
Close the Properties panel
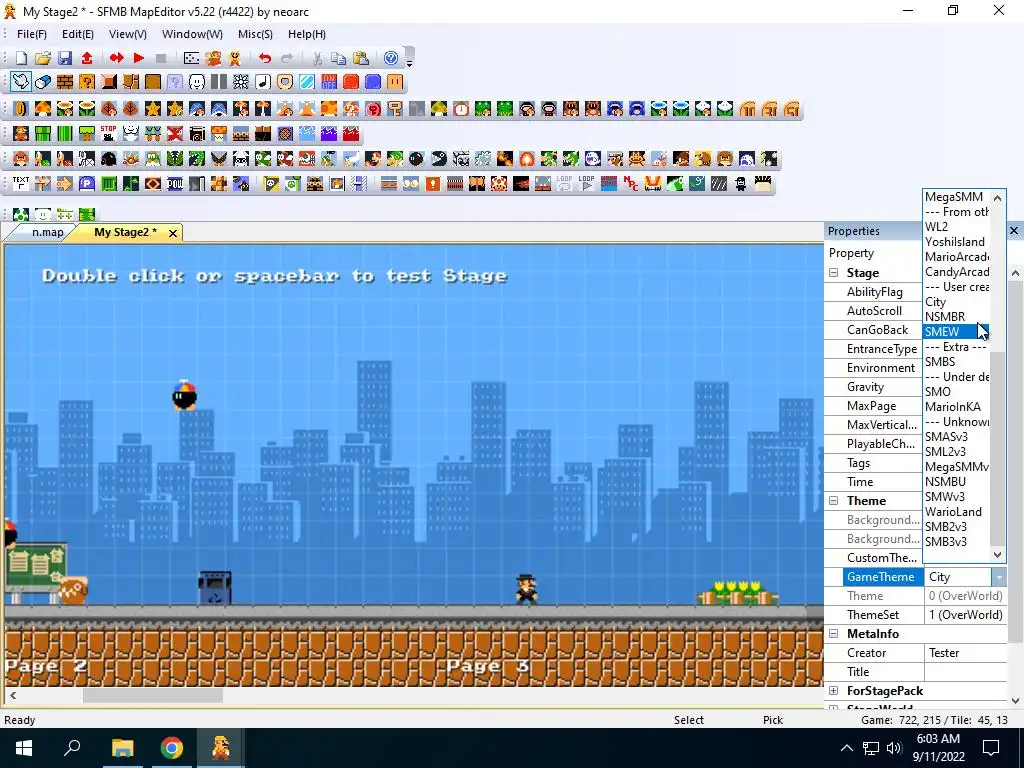[1014, 231]
